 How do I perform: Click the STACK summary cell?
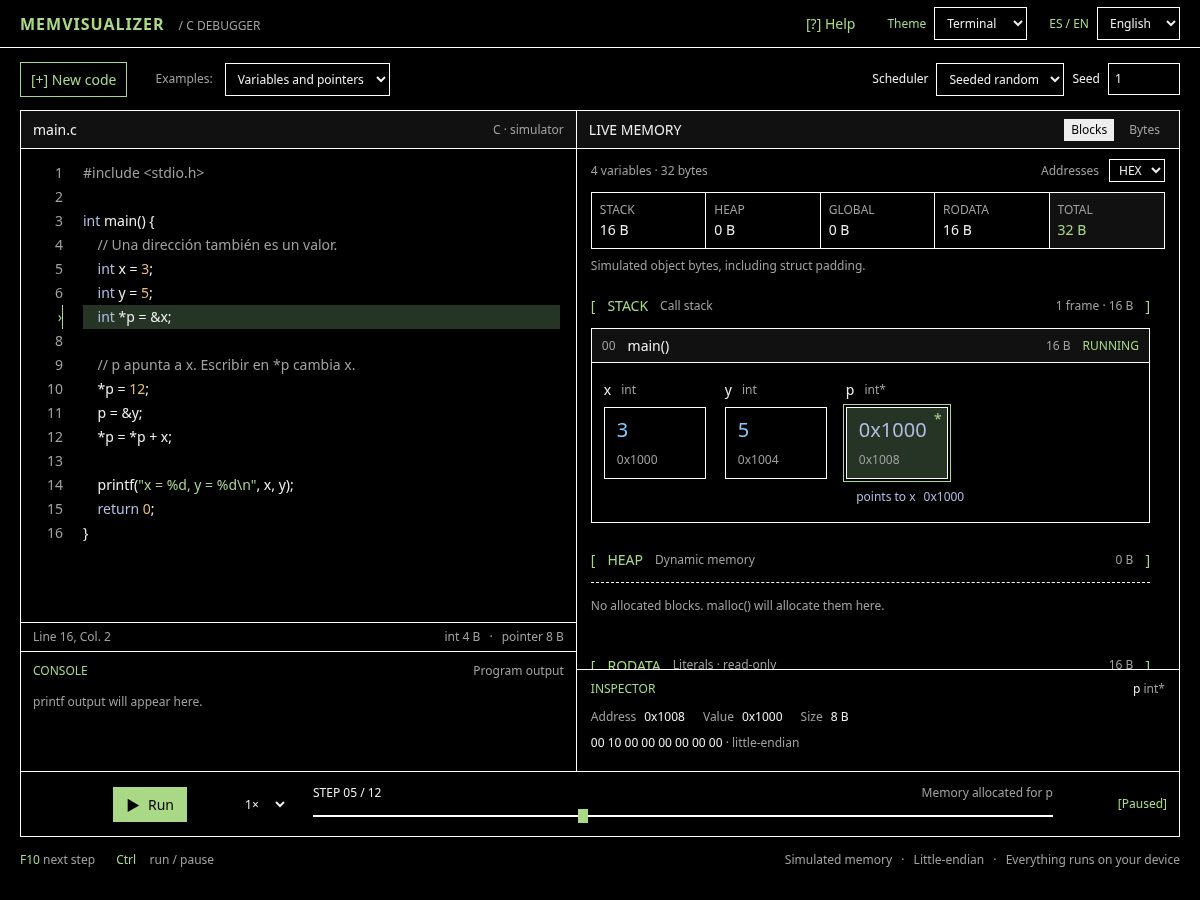coord(649,220)
